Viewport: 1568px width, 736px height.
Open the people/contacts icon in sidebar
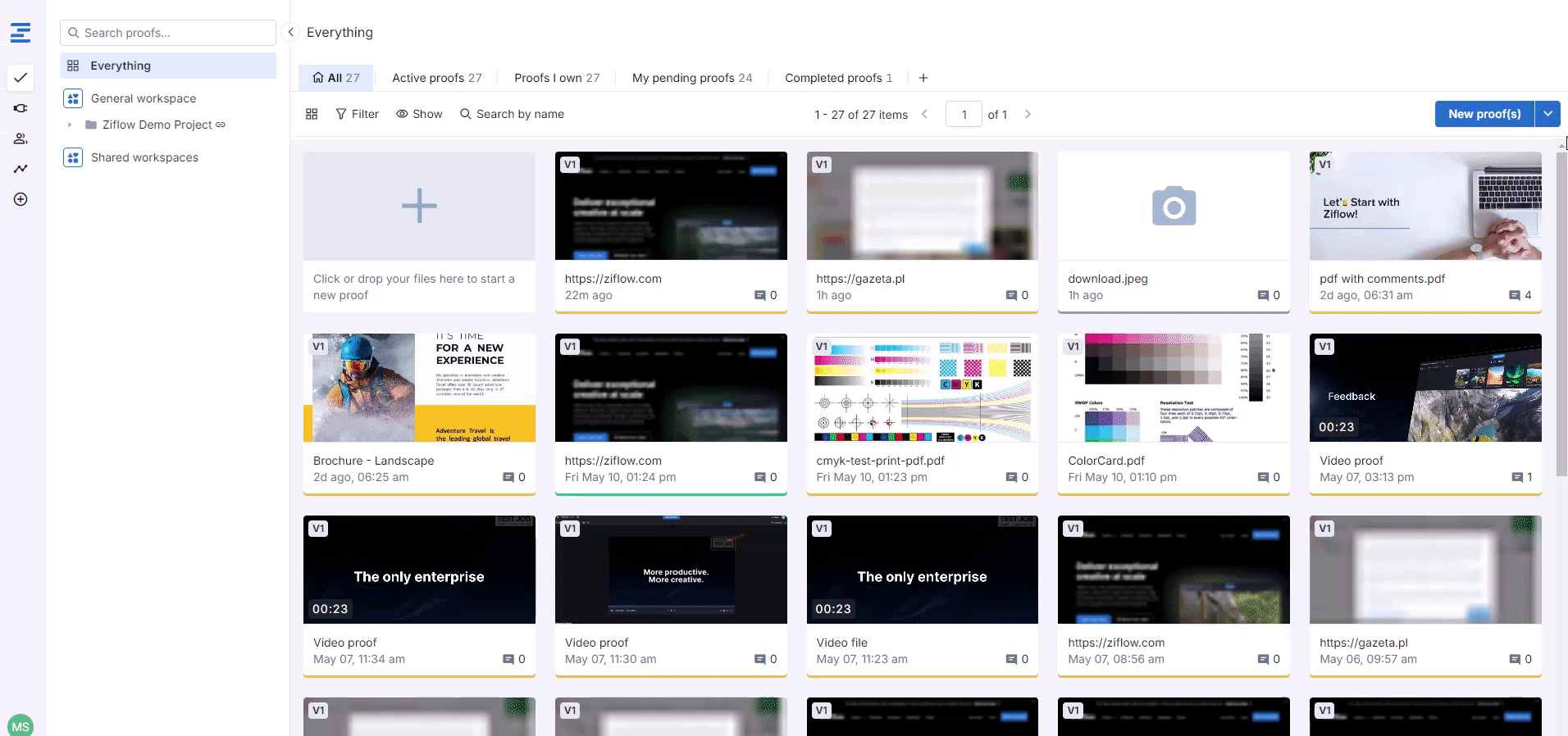pyautogui.click(x=21, y=139)
